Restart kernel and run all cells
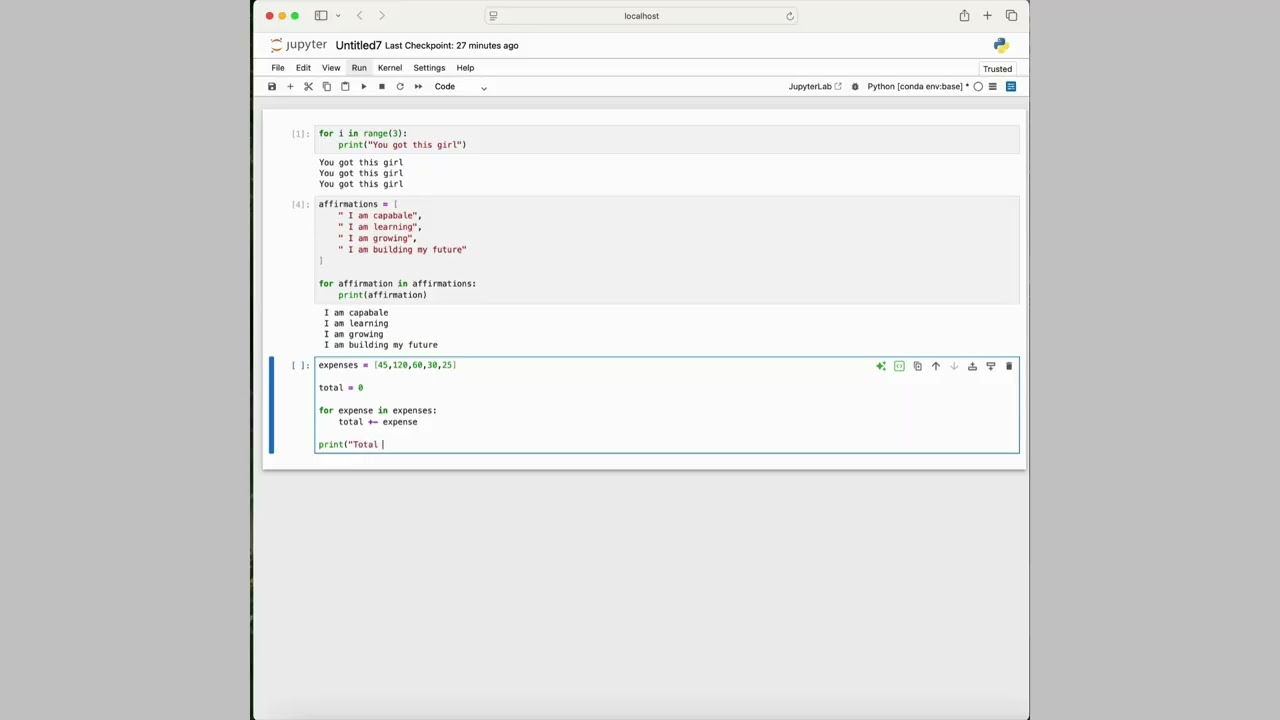Viewport: 1280px width, 720px height. pos(418,87)
